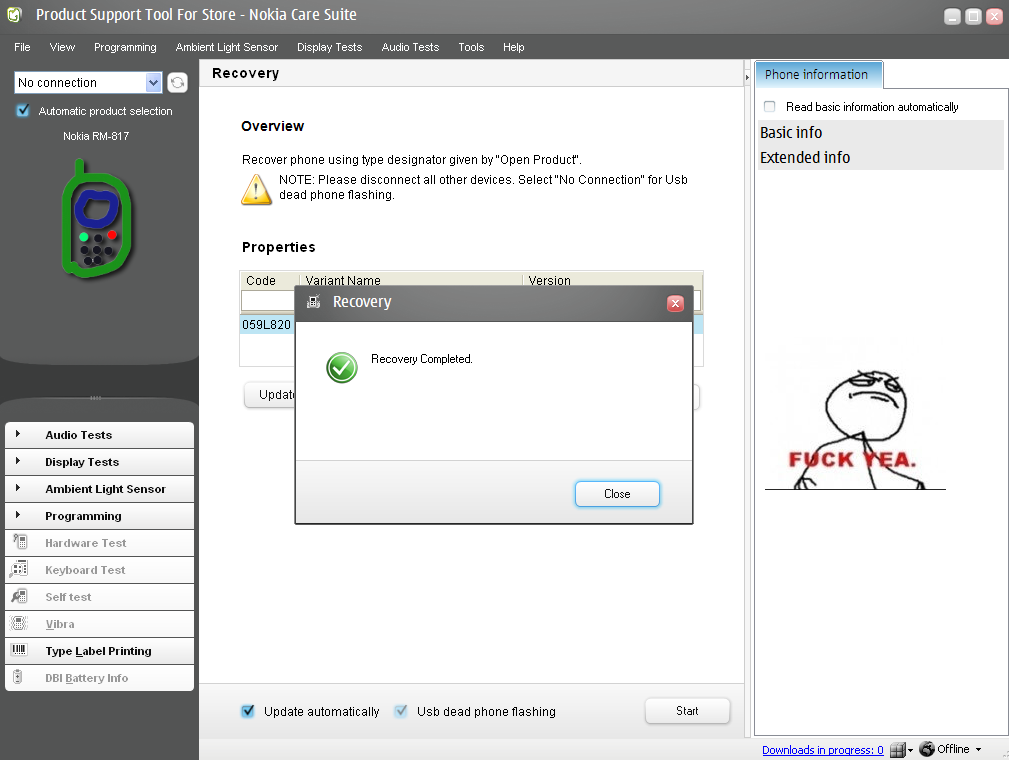Viewport: 1009px width, 760px height.
Task: Click the Self test icon
Action: pos(19,596)
